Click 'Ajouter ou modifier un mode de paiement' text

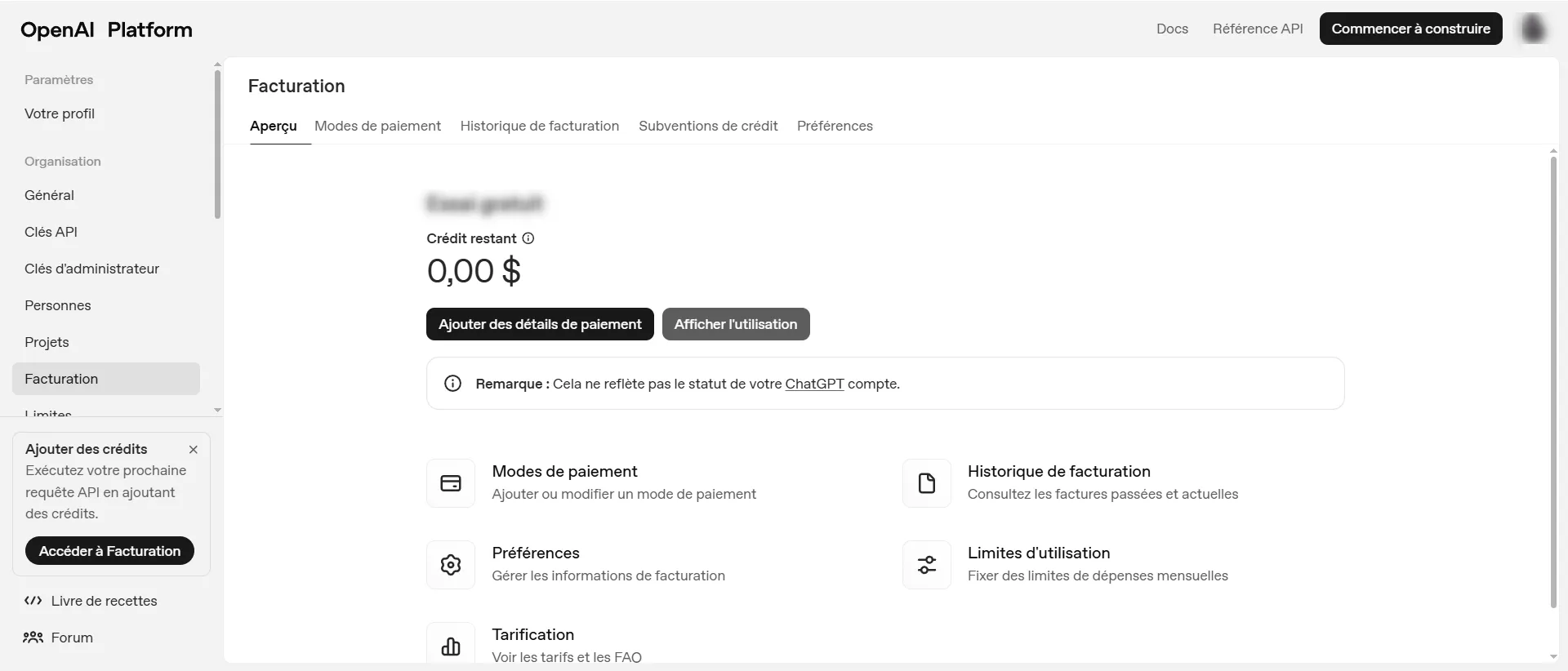(x=624, y=494)
